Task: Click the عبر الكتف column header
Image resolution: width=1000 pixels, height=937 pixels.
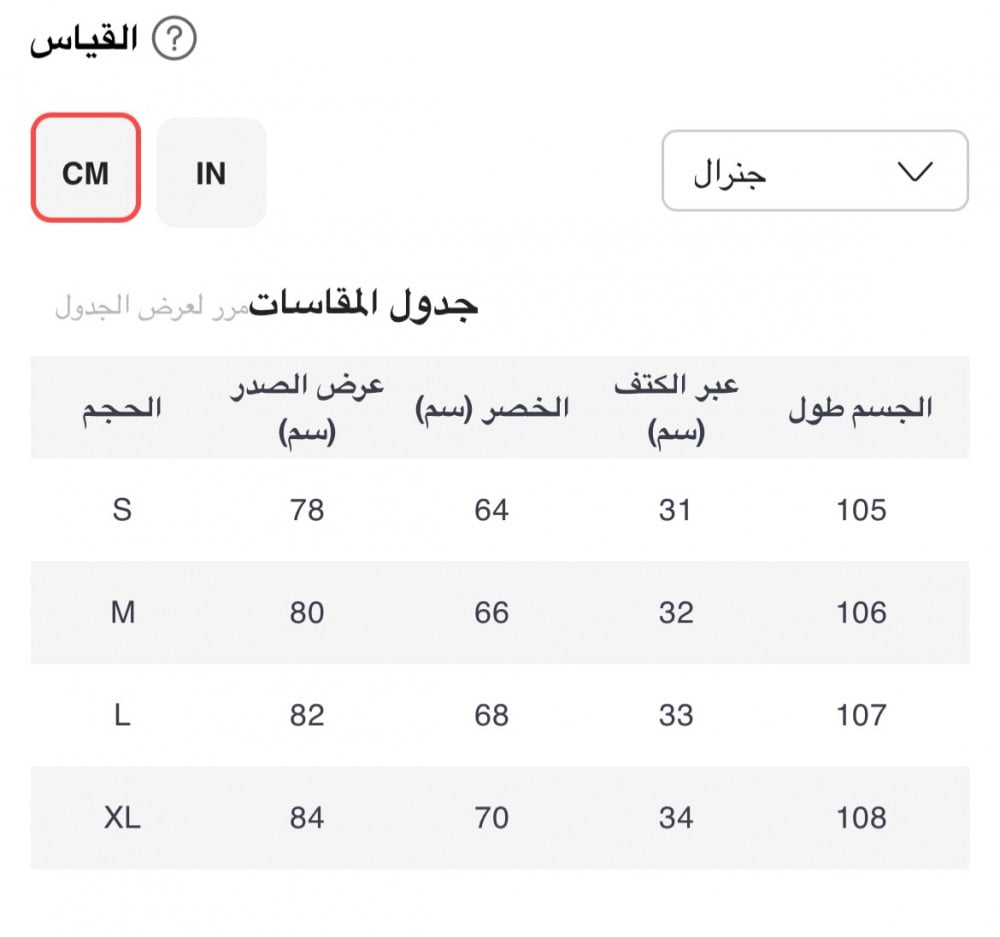Action: point(676,408)
